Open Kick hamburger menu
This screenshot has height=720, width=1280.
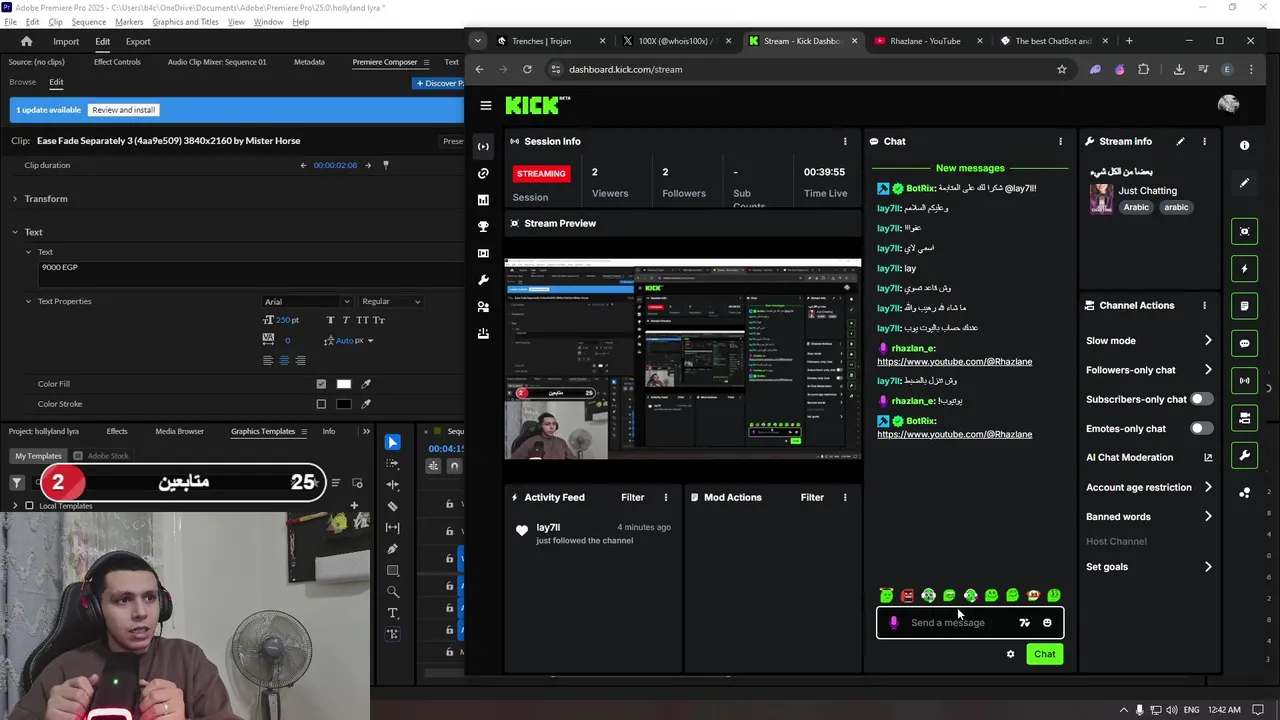[x=486, y=105]
